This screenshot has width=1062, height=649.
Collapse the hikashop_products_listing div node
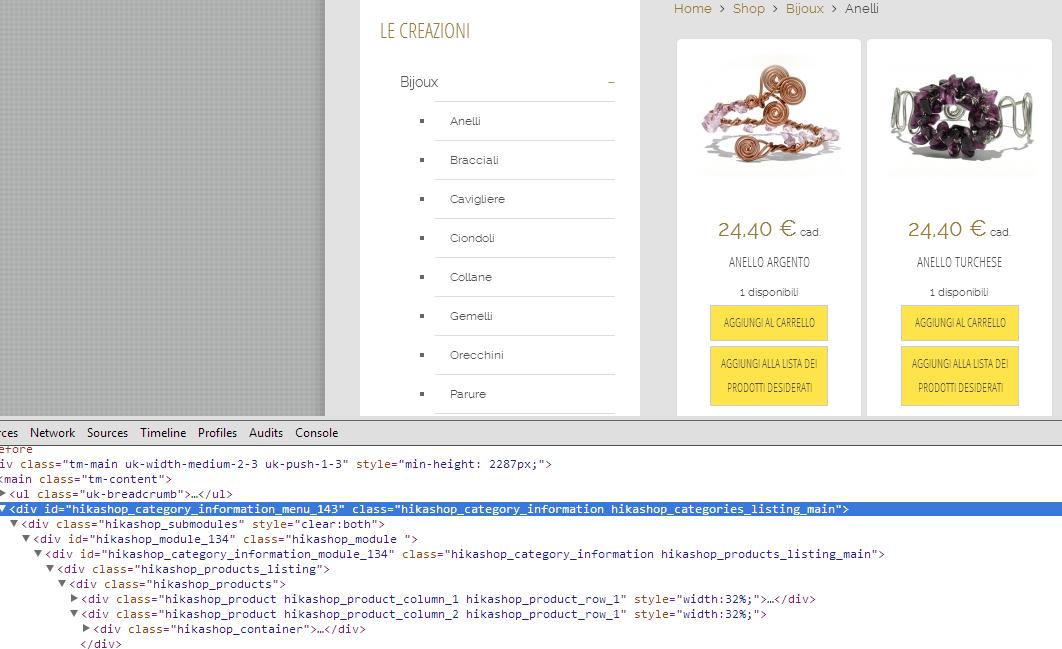[x=49, y=568]
